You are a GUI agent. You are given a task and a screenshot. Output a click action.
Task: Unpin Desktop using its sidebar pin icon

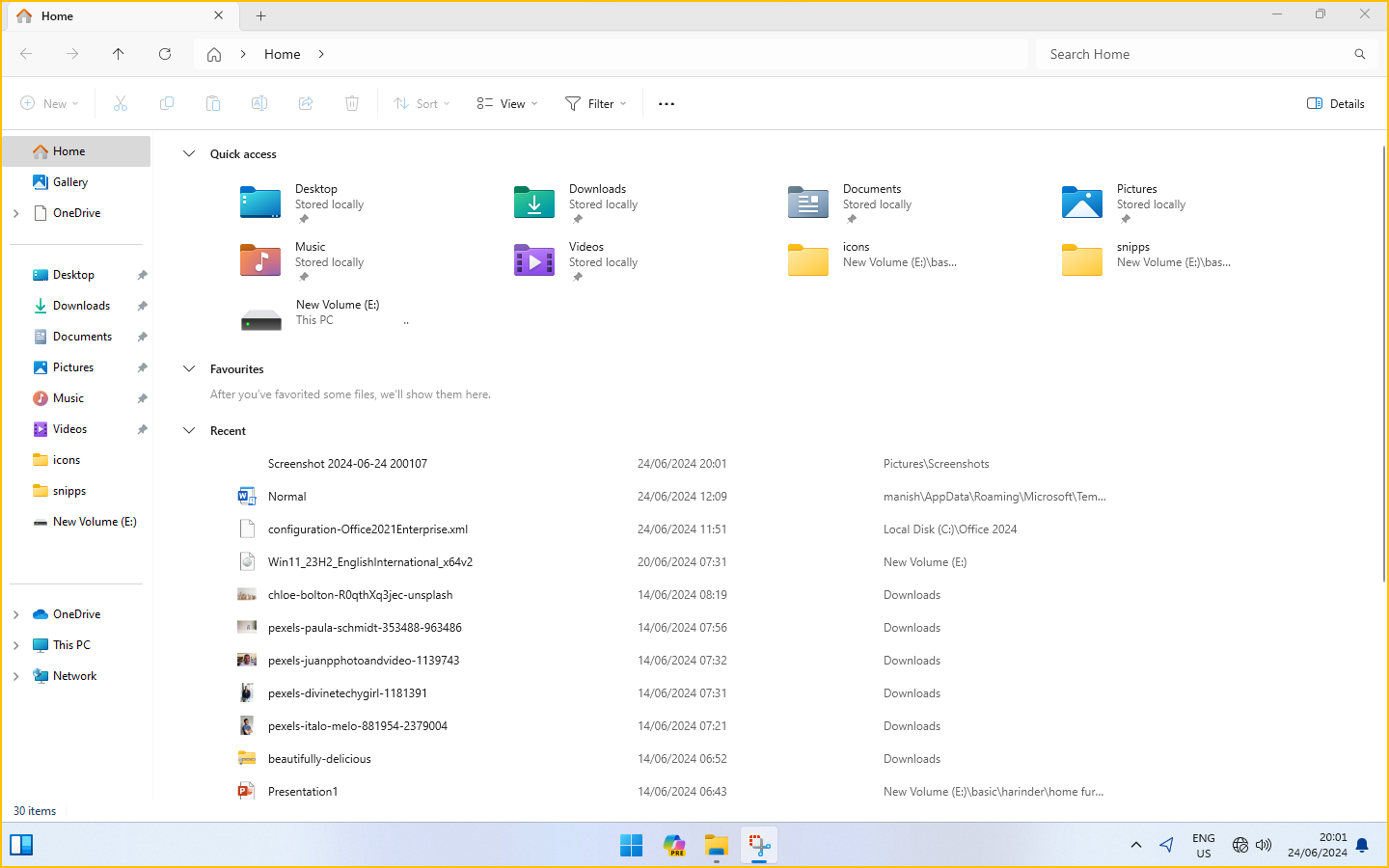pyautogui.click(x=142, y=275)
